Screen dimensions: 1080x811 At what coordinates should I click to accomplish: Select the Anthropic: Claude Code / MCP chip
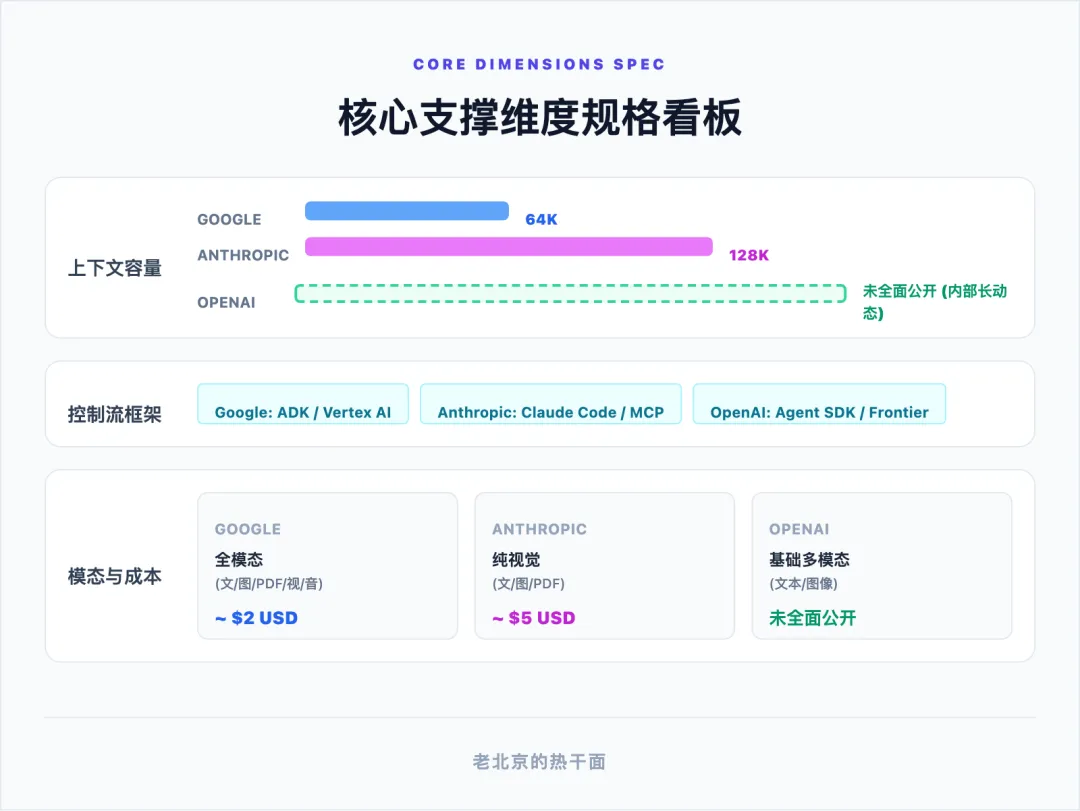(551, 404)
